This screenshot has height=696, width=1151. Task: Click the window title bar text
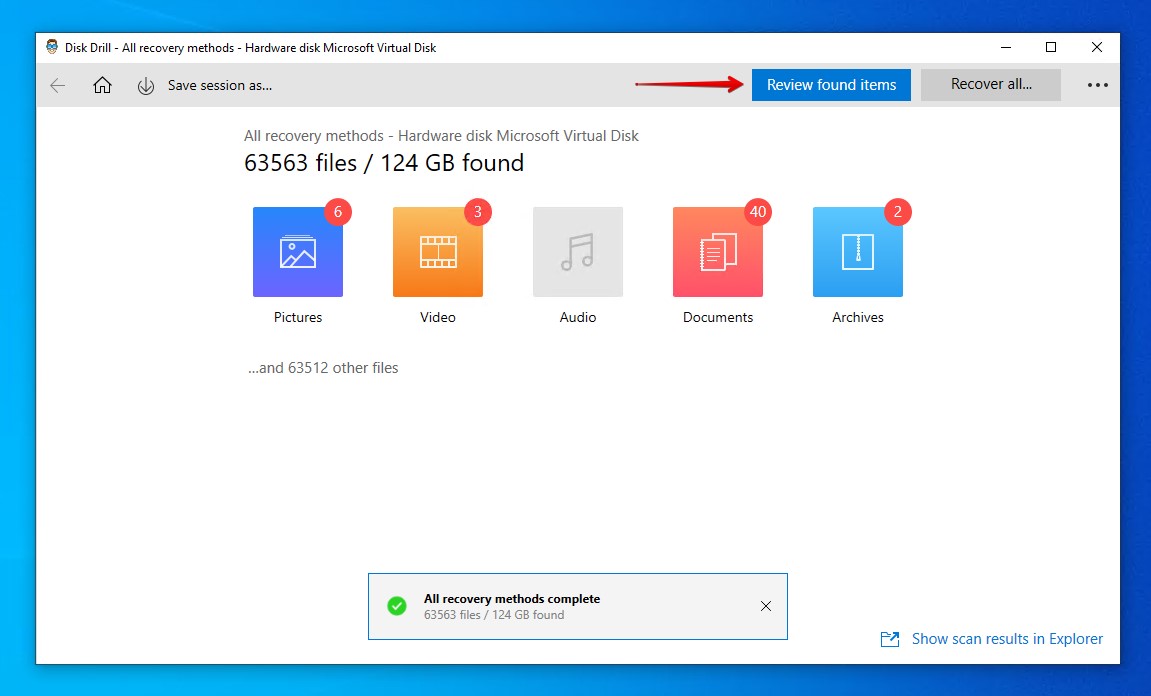[x=250, y=48]
